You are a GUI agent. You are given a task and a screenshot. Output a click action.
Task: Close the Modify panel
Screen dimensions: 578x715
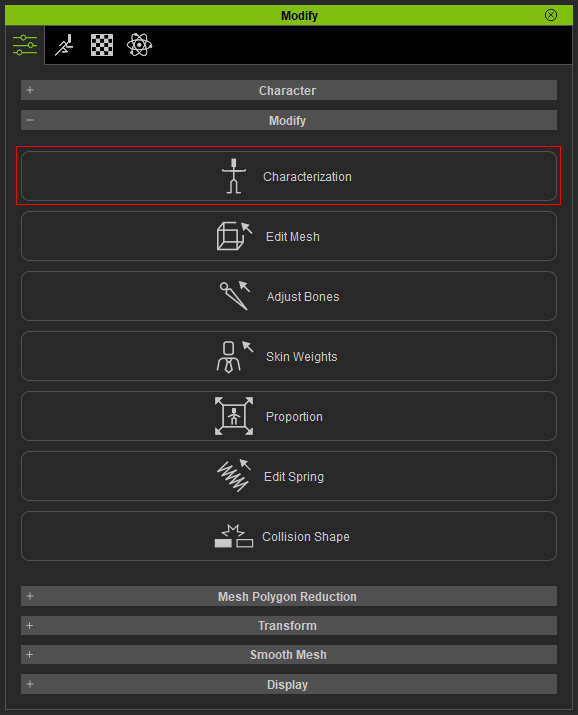click(551, 15)
